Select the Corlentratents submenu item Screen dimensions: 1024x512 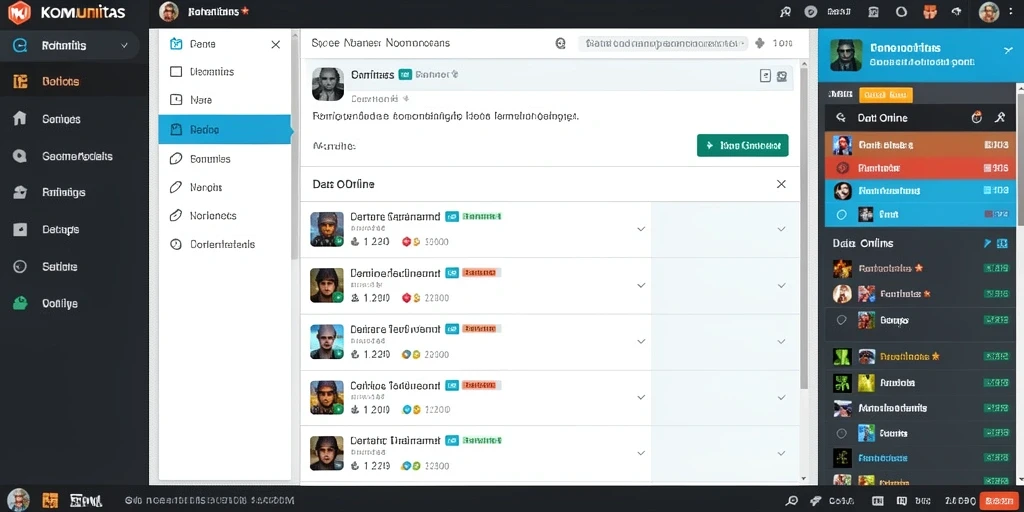(x=226, y=244)
